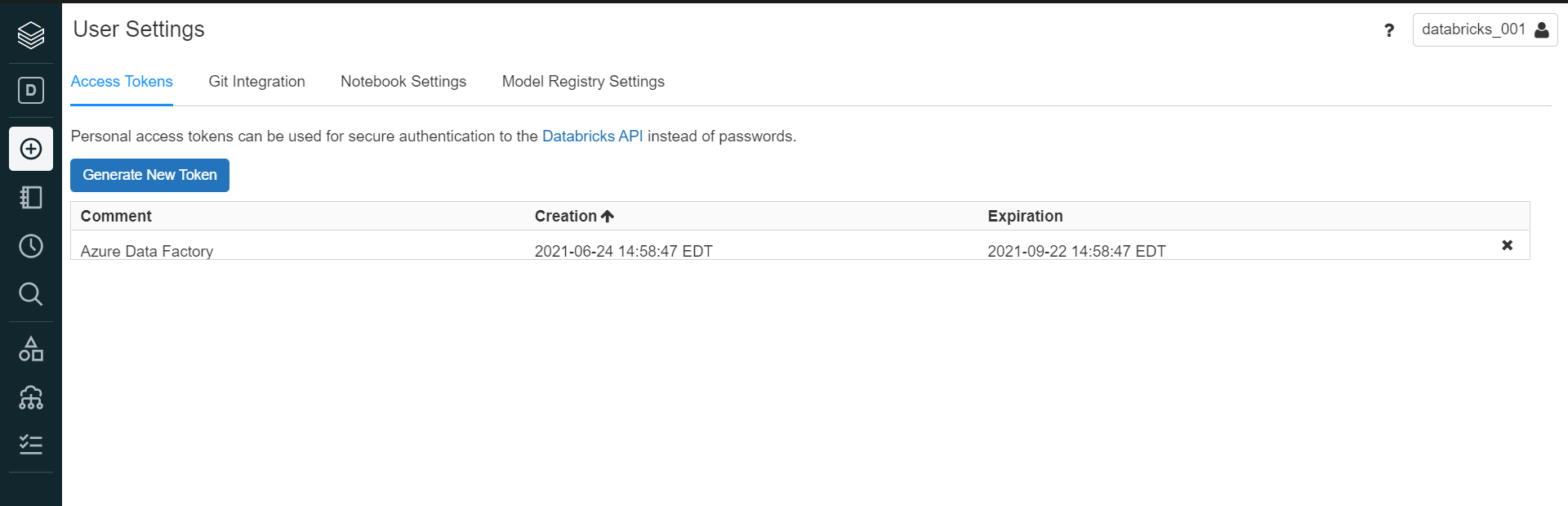Open the Compute clusters icon in sidebar

[31, 397]
